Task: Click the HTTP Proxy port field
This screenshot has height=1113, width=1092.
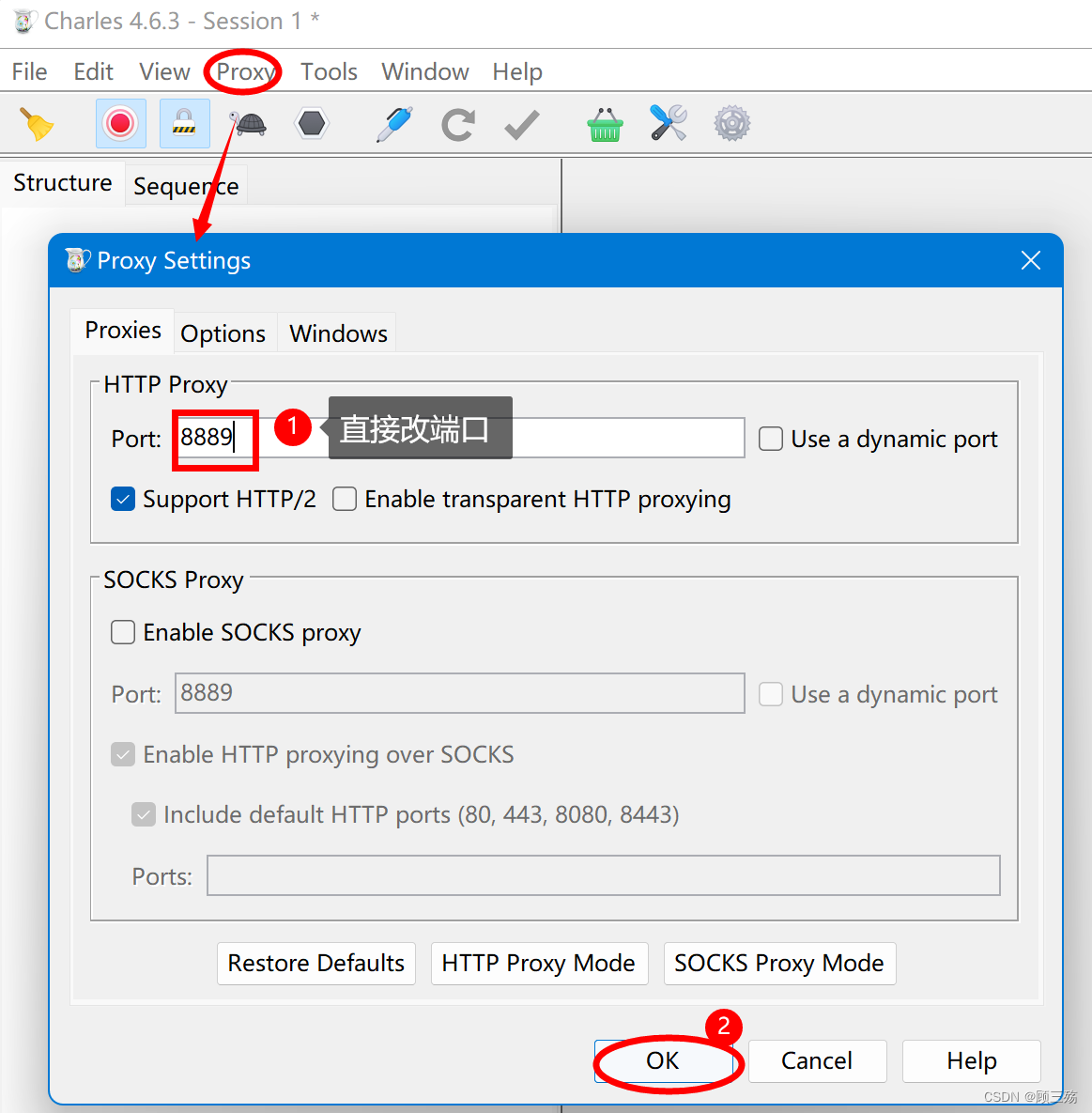Action: pyautogui.click(x=459, y=438)
